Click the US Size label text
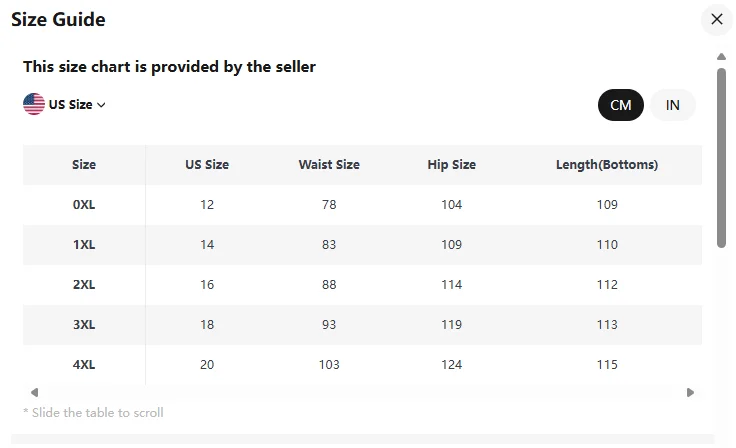The width and height of the screenshot is (736, 448). pos(70,104)
